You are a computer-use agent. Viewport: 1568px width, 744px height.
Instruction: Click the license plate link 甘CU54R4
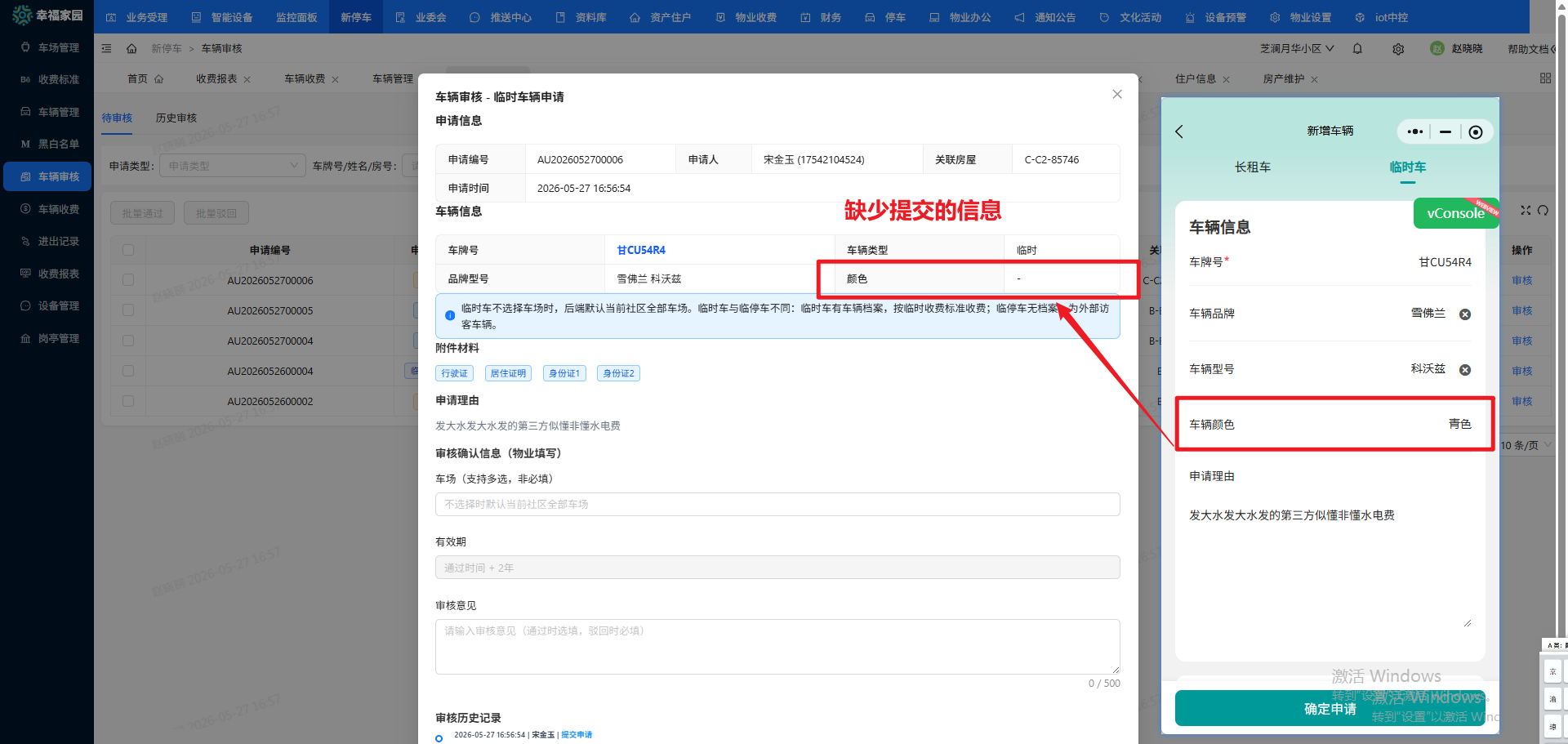click(641, 251)
